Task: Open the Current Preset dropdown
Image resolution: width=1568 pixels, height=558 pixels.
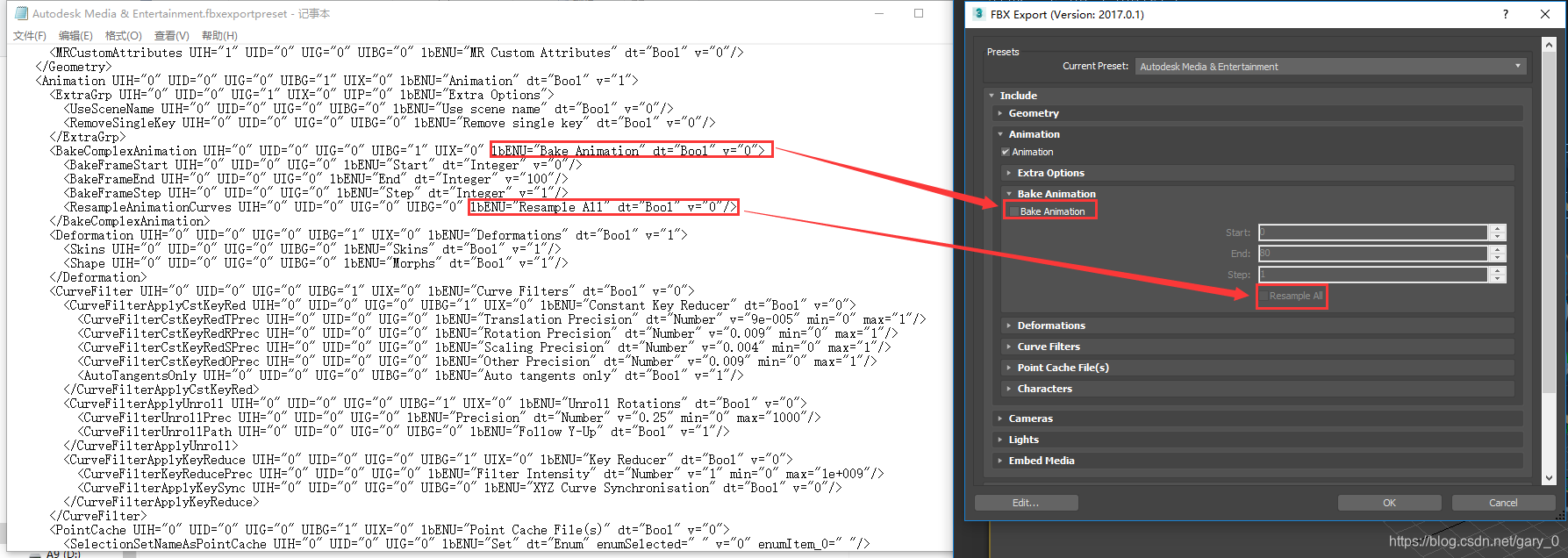Action: click(1330, 67)
